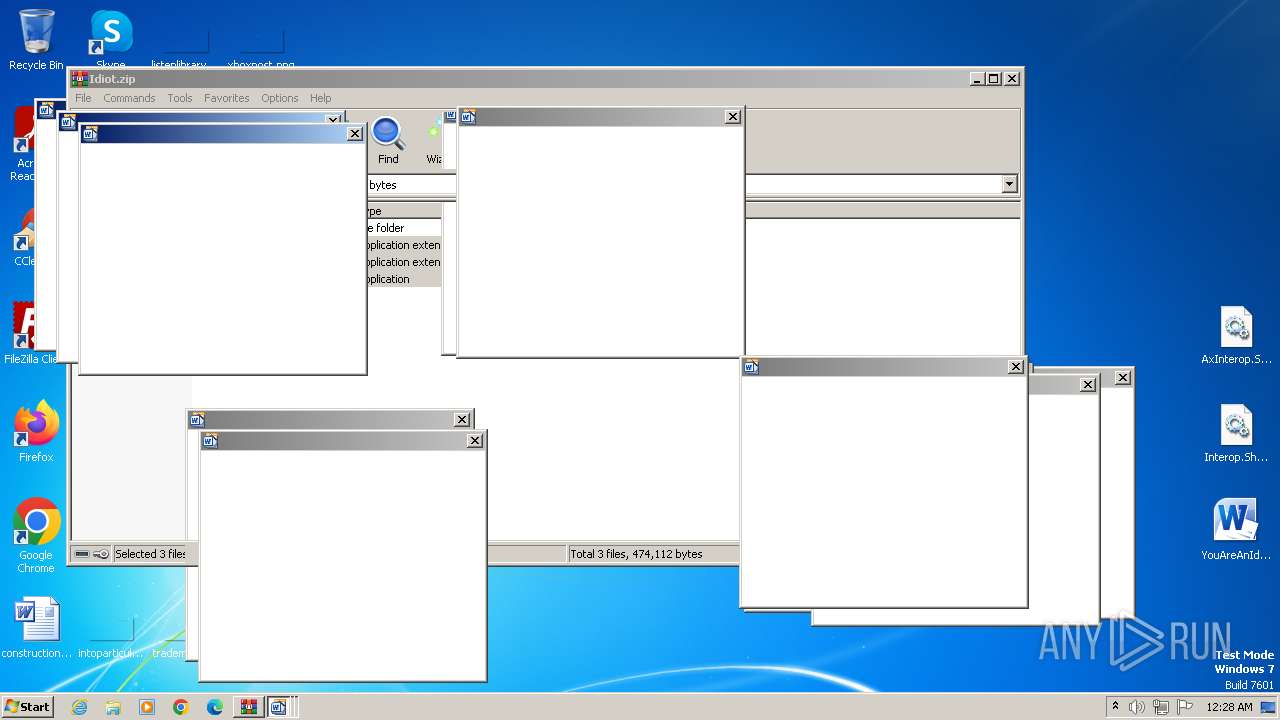Open File Explorer from the taskbar

(113, 707)
